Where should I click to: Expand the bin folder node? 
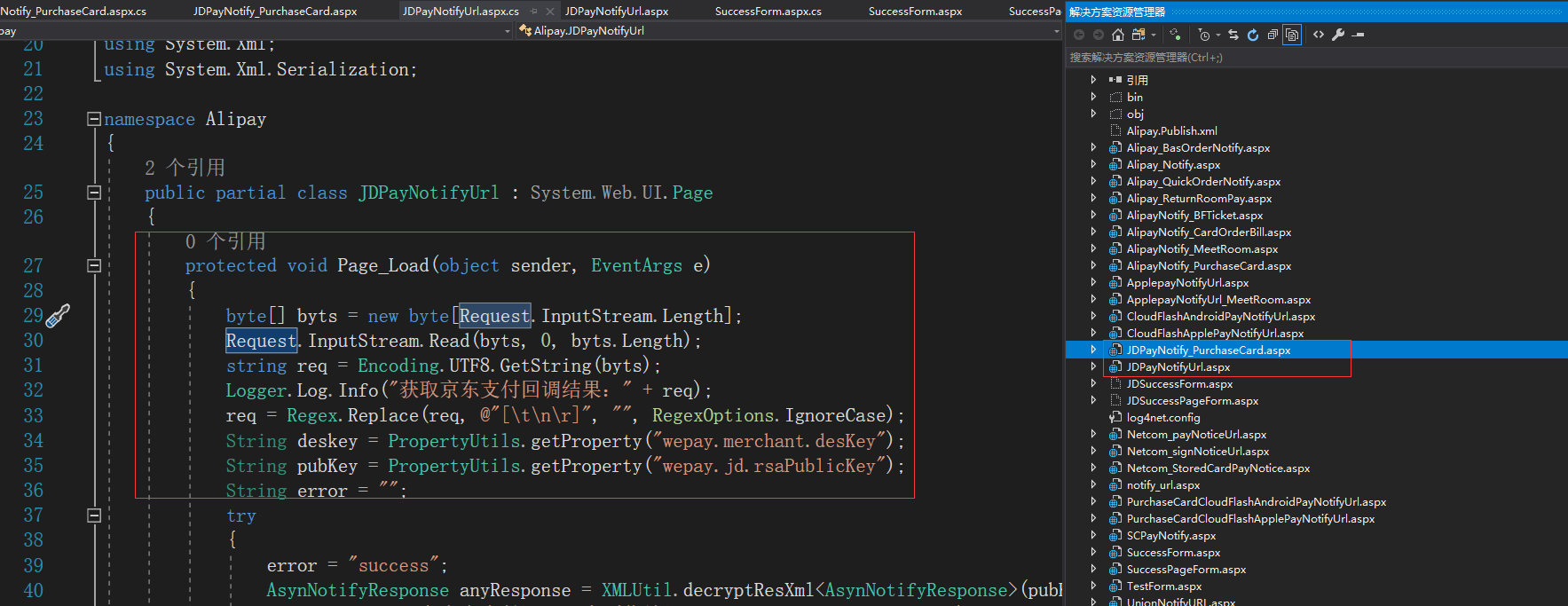1093,97
